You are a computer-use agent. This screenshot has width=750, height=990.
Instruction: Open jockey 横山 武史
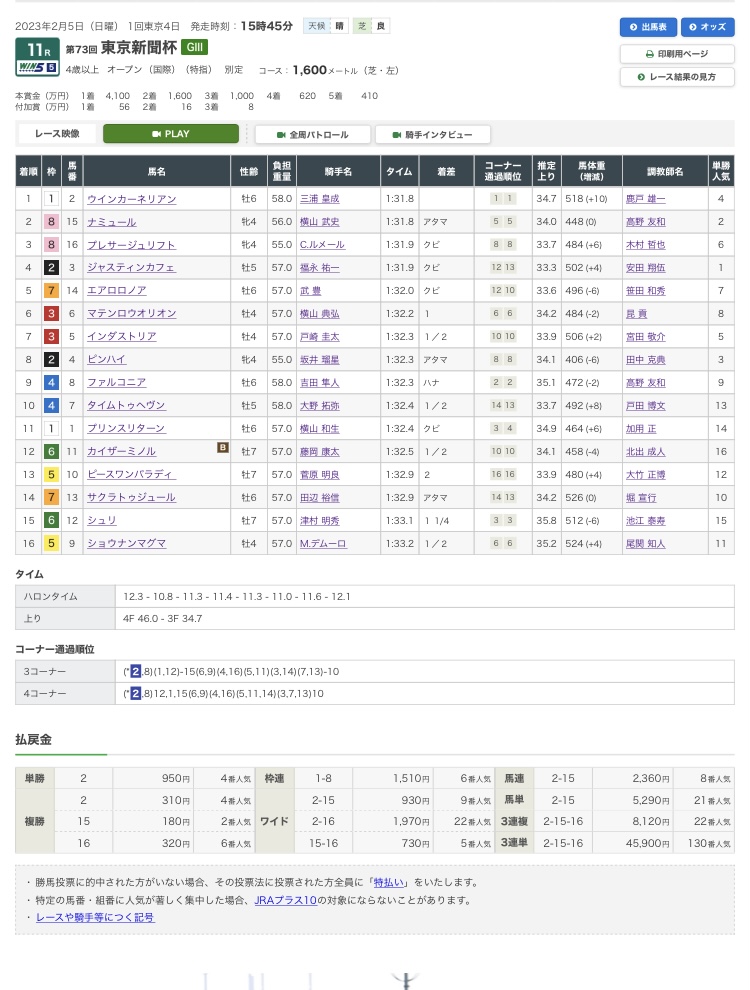coord(319,222)
